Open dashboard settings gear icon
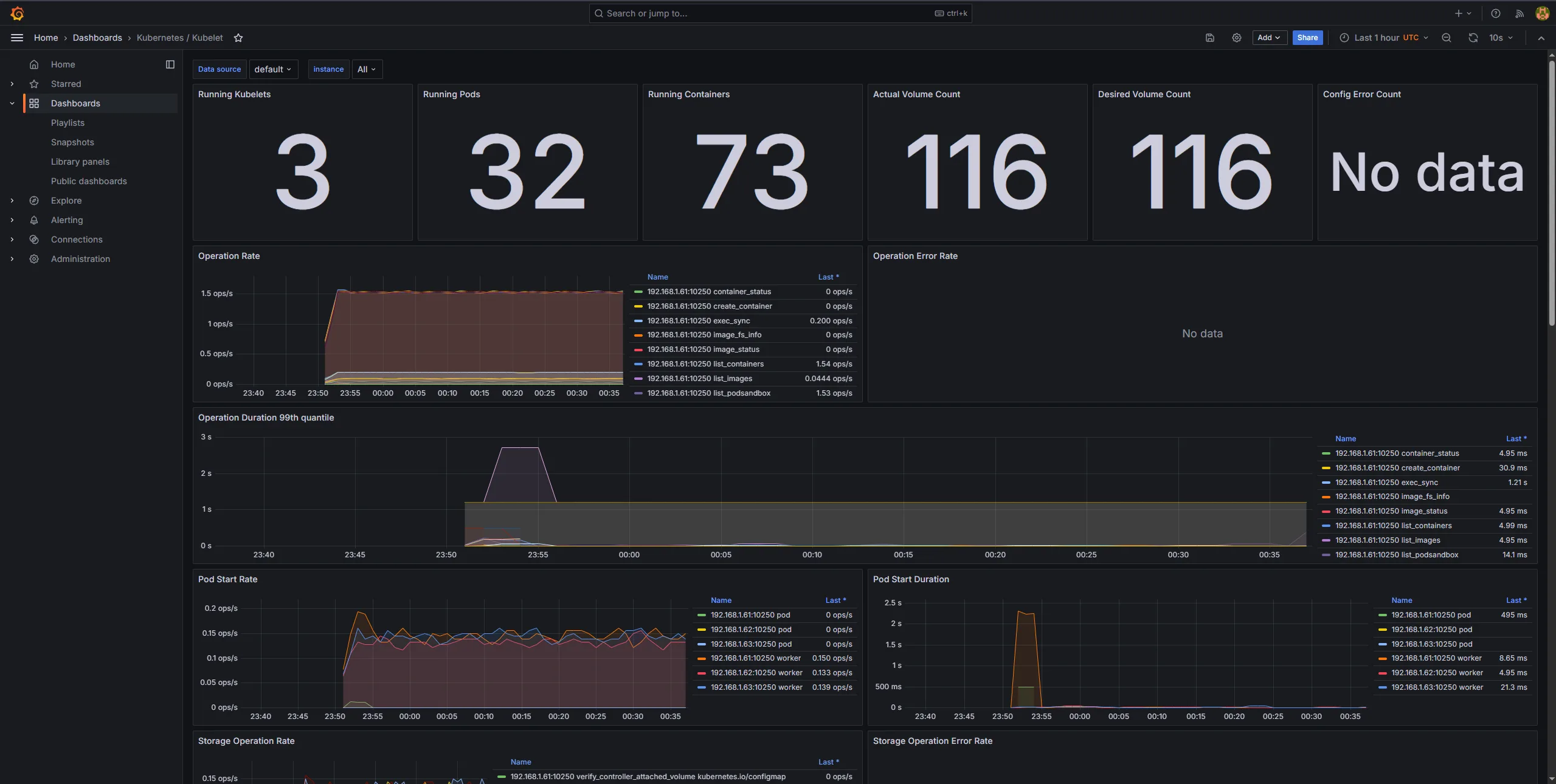Image resolution: width=1556 pixels, height=784 pixels. (x=1237, y=38)
